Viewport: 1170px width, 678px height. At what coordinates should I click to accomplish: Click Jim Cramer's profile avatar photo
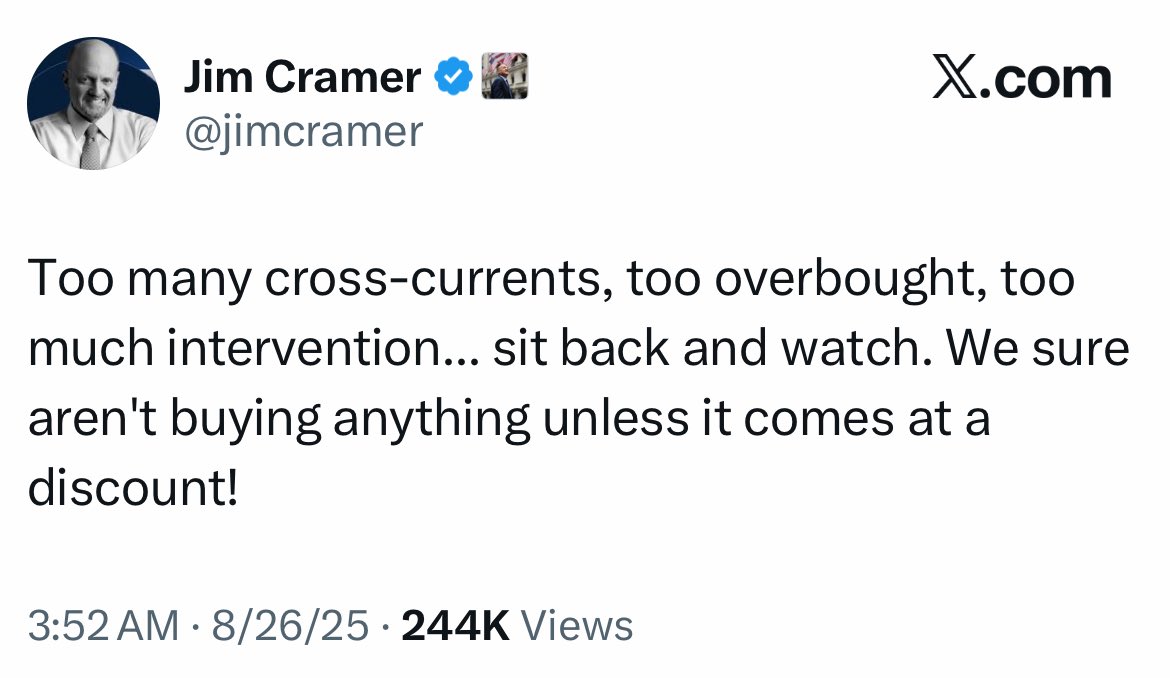(93, 104)
